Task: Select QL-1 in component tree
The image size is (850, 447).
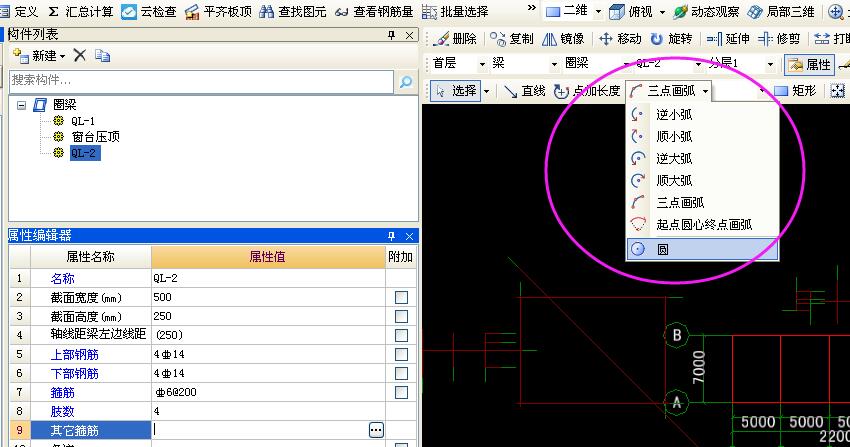Action: (x=83, y=121)
